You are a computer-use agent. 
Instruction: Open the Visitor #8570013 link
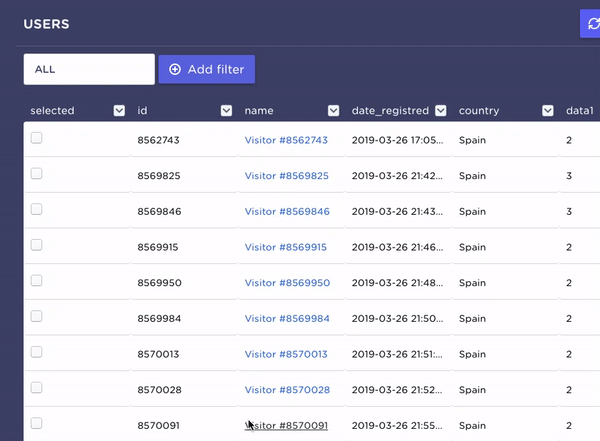[286, 354]
